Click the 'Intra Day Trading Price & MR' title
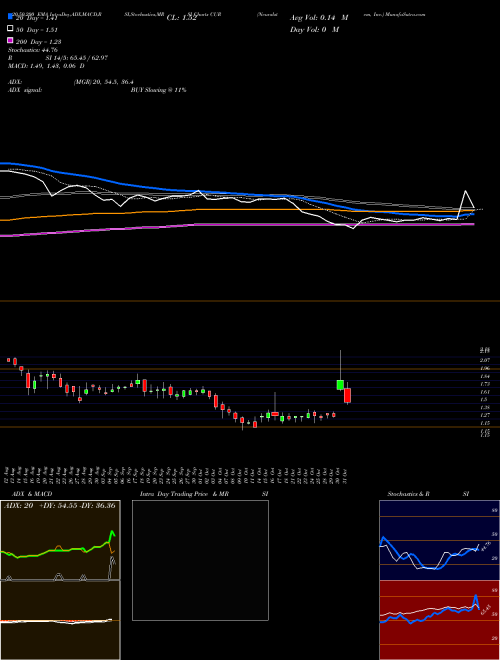 [x=184, y=494]
